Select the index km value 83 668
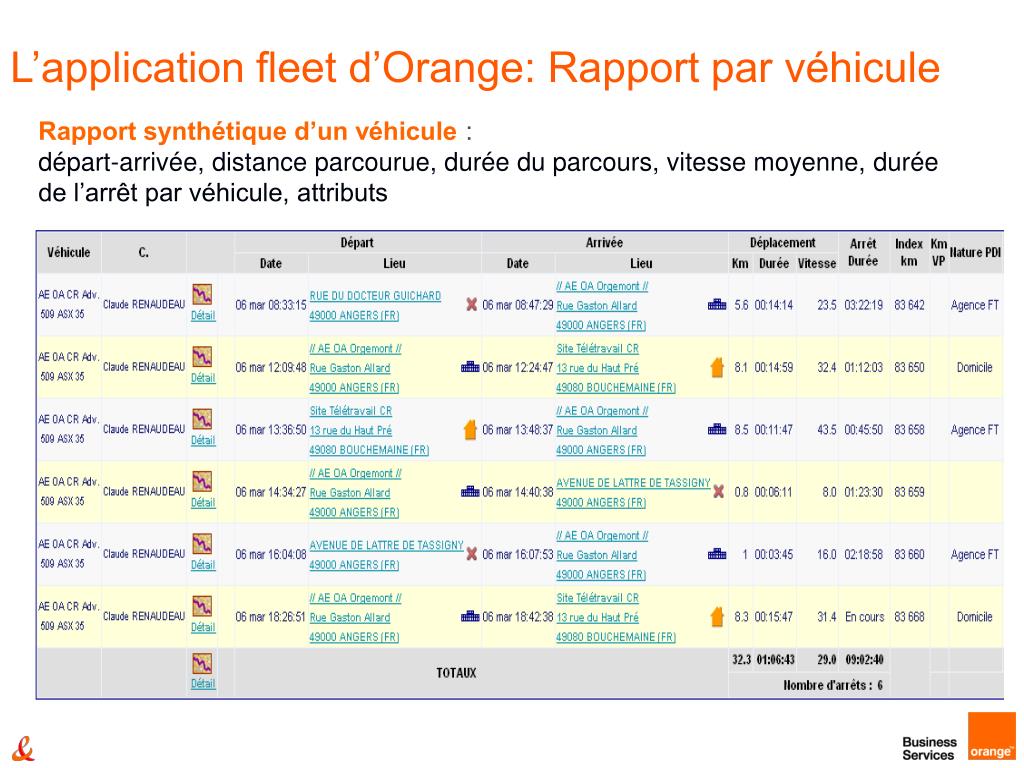1024x768 pixels. (909, 616)
